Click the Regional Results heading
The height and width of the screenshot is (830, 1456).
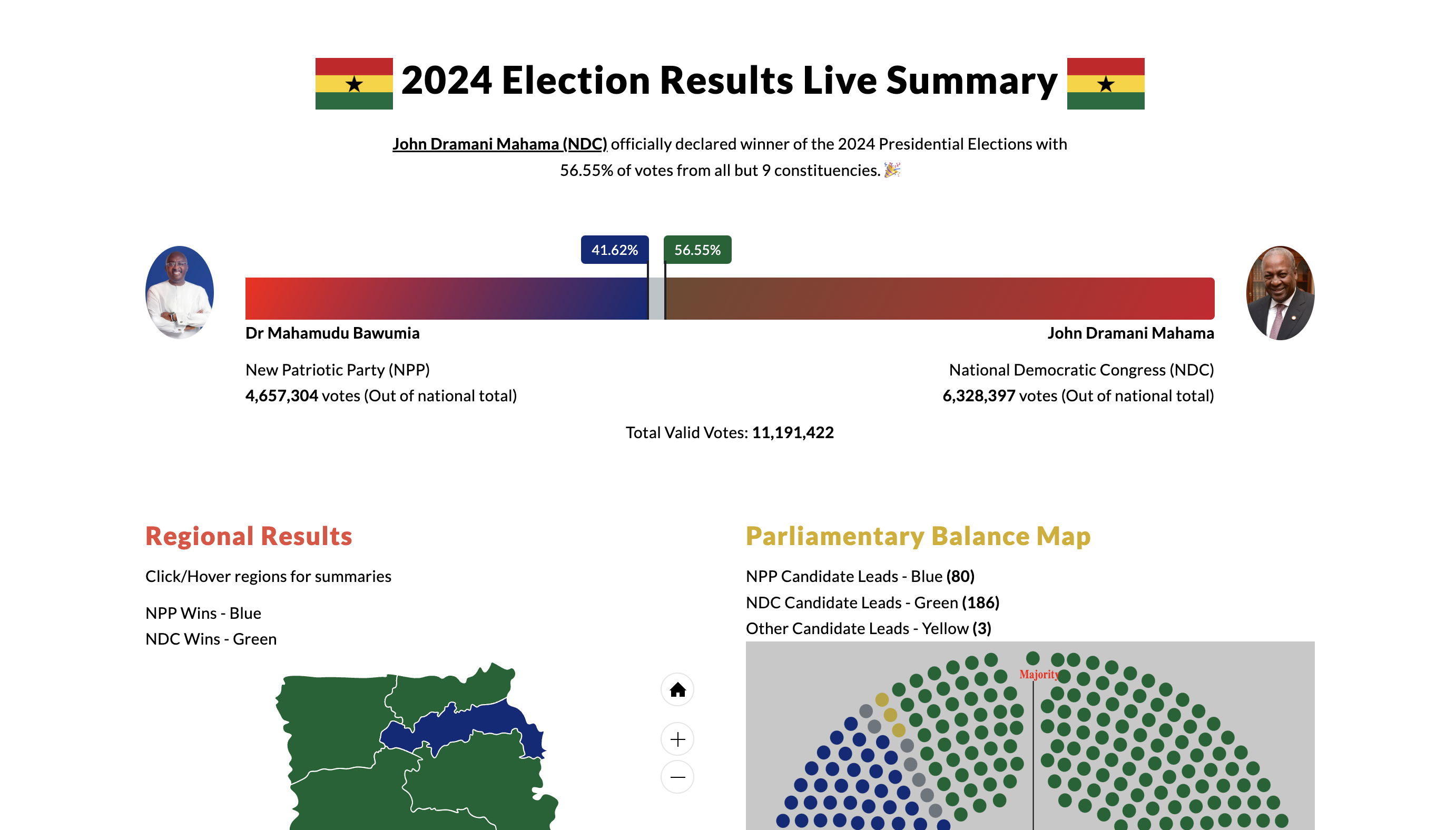coord(249,537)
